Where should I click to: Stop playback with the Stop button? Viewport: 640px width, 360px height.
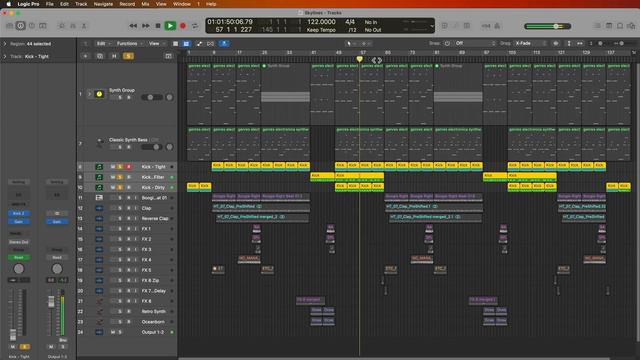[x=158, y=26]
